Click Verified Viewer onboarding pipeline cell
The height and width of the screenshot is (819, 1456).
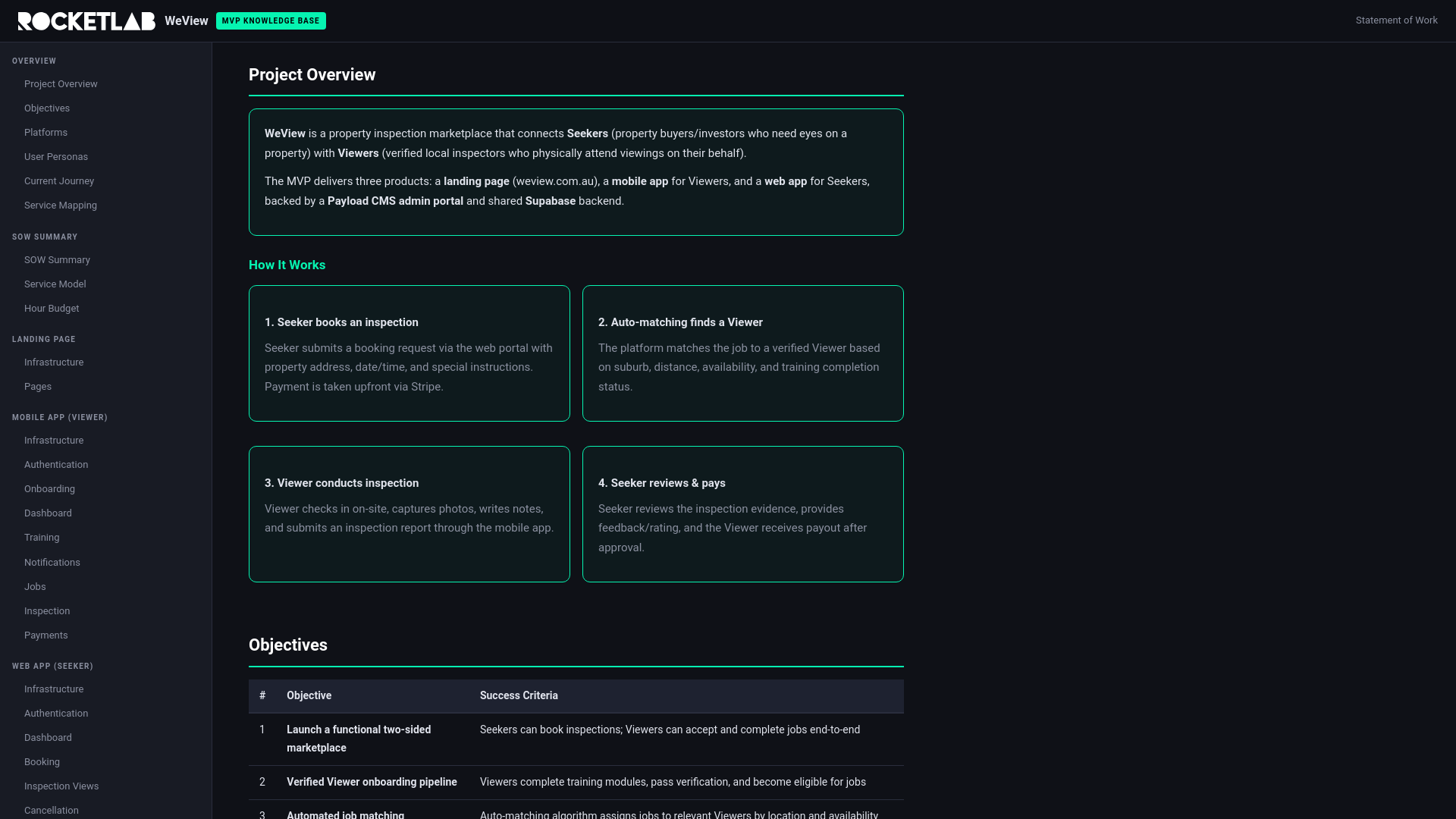tap(372, 783)
